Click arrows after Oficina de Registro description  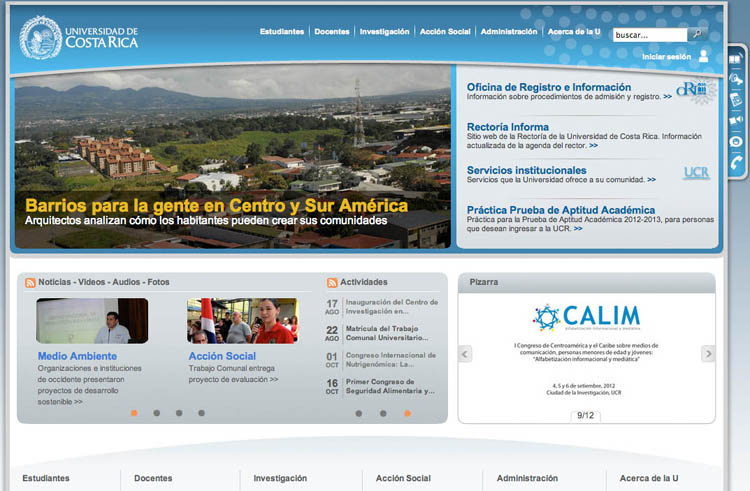[667, 97]
